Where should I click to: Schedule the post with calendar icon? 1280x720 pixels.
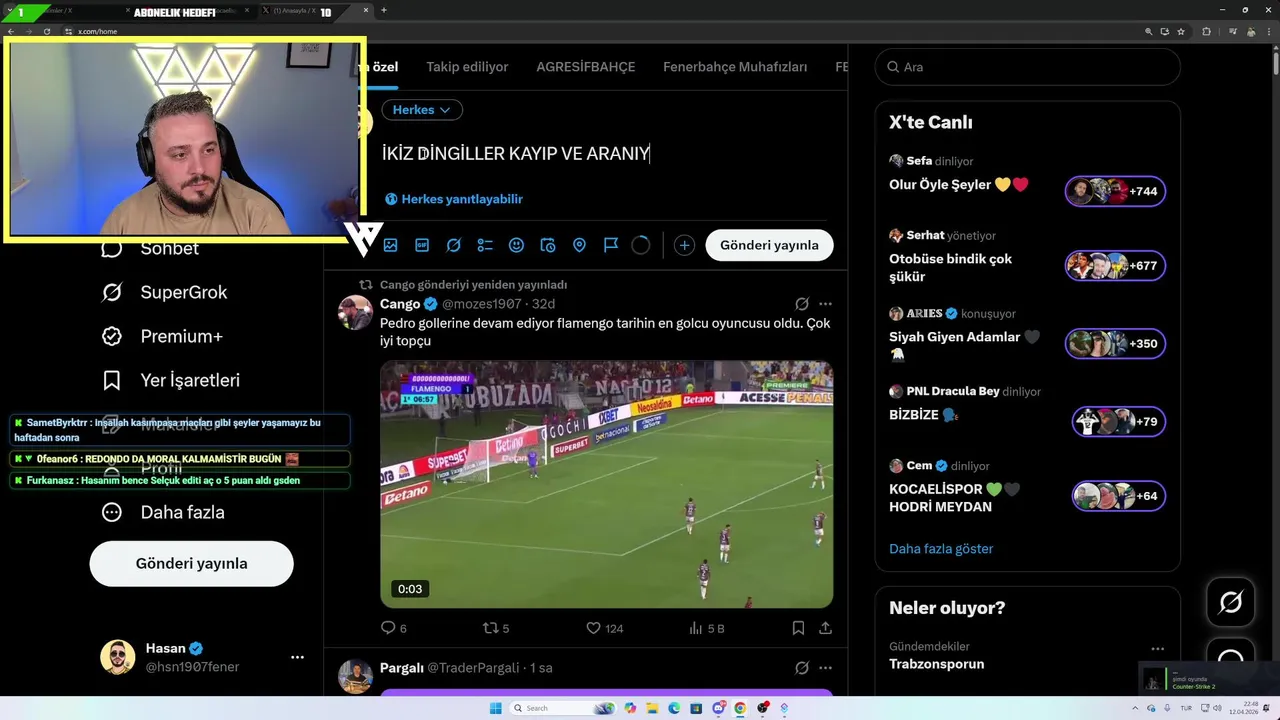pos(548,245)
